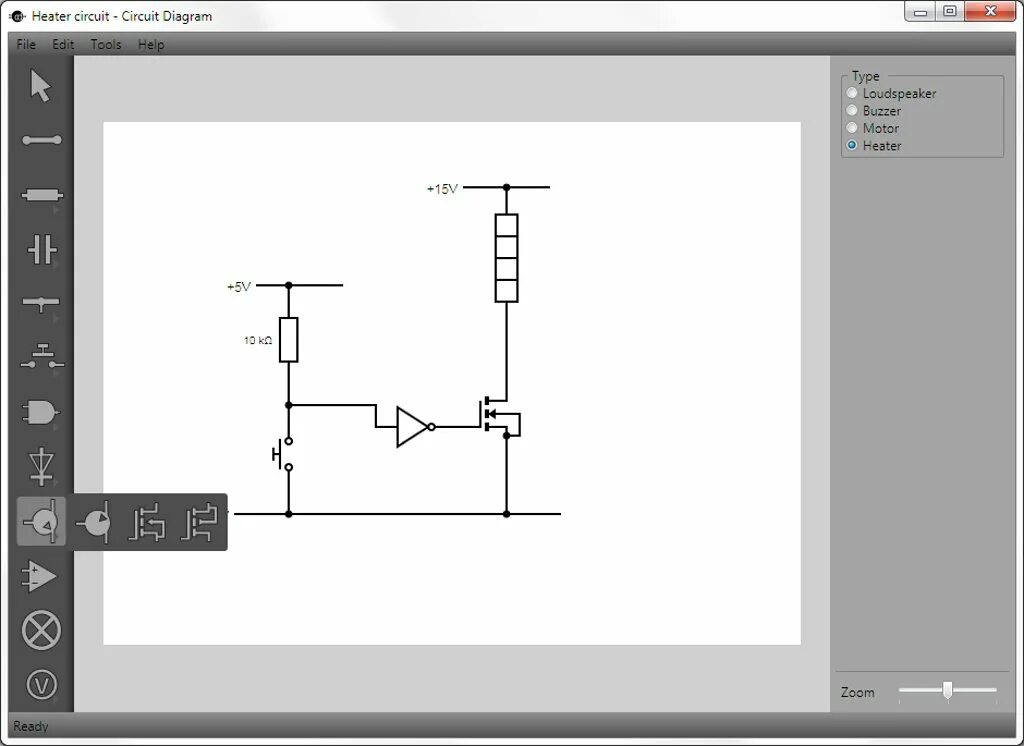Viewport: 1024px width, 746px height.
Task: Choose the voltmeter component tool
Action: coord(41,685)
